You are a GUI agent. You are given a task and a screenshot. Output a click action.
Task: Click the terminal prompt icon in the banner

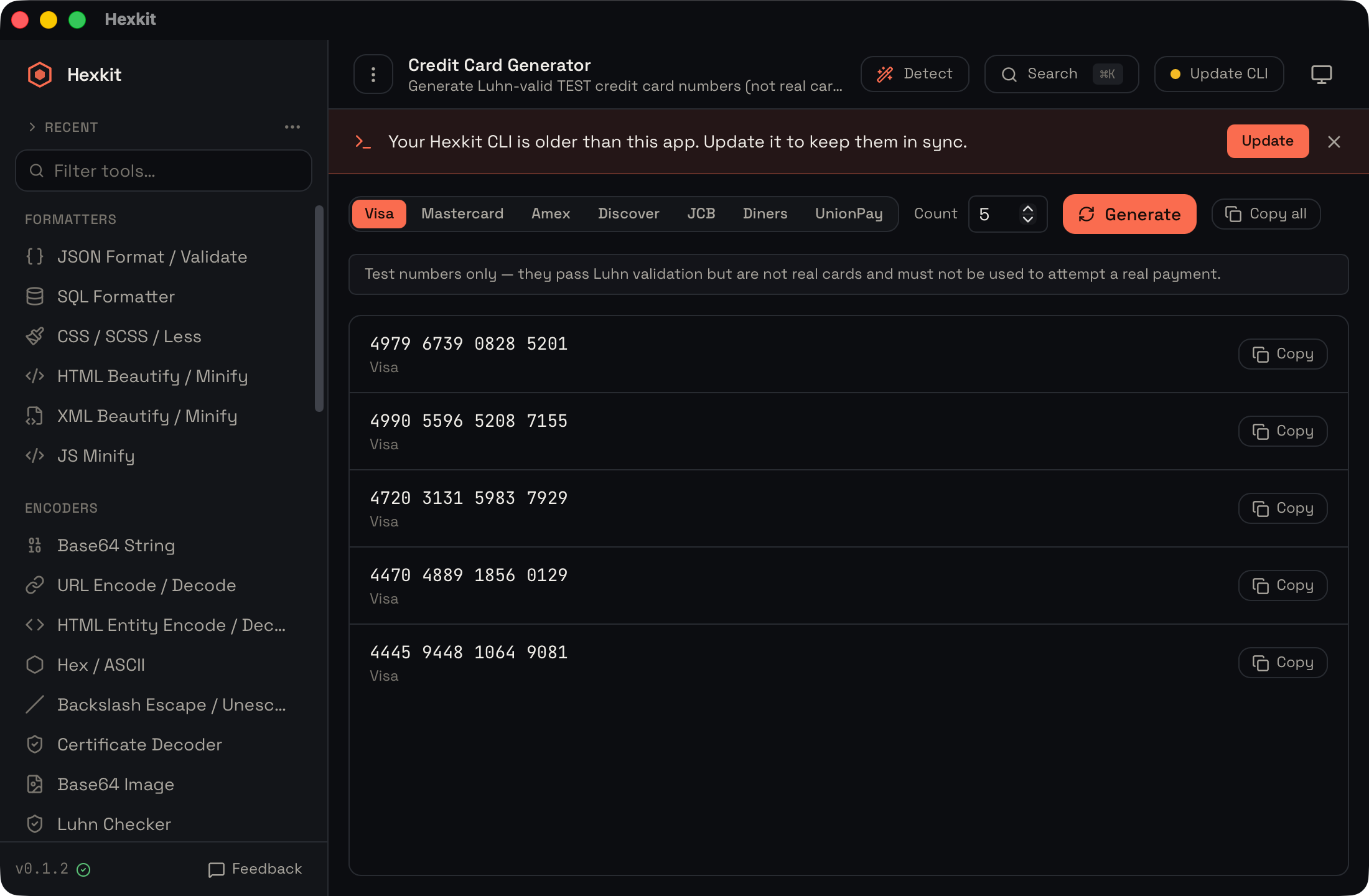point(363,142)
